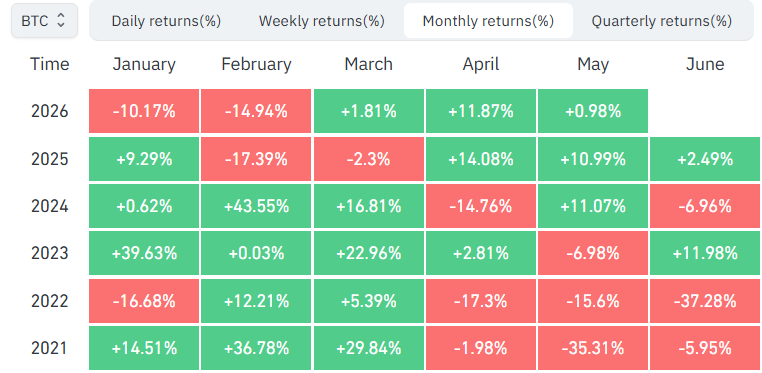This screenshot has height=373, width=762.
Task: Open the BTC coin selector dropdown
Action: click(44, 20)
